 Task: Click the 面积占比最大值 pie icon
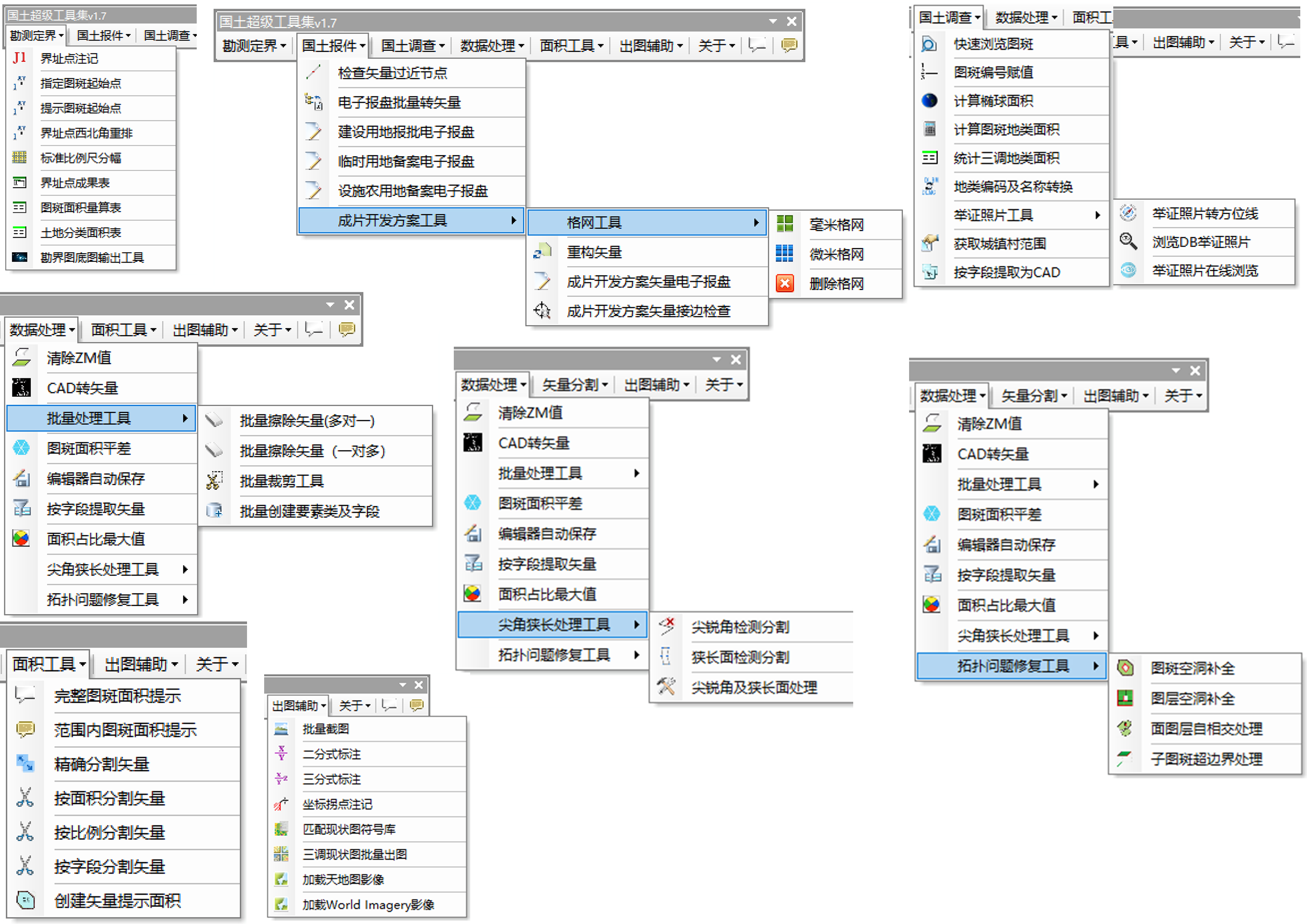21,539
